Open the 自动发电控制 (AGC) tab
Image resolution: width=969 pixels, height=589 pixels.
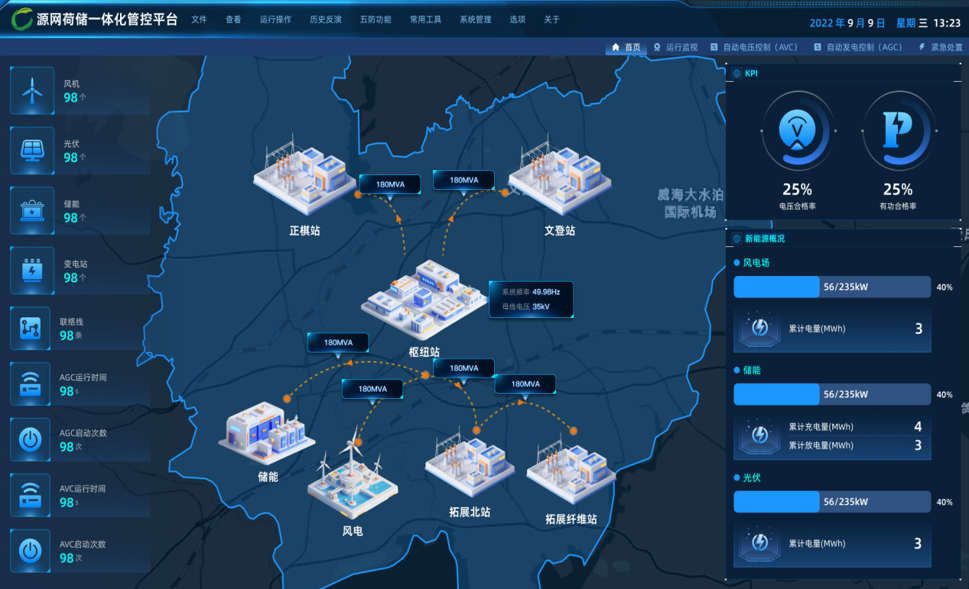pos(858,47)
